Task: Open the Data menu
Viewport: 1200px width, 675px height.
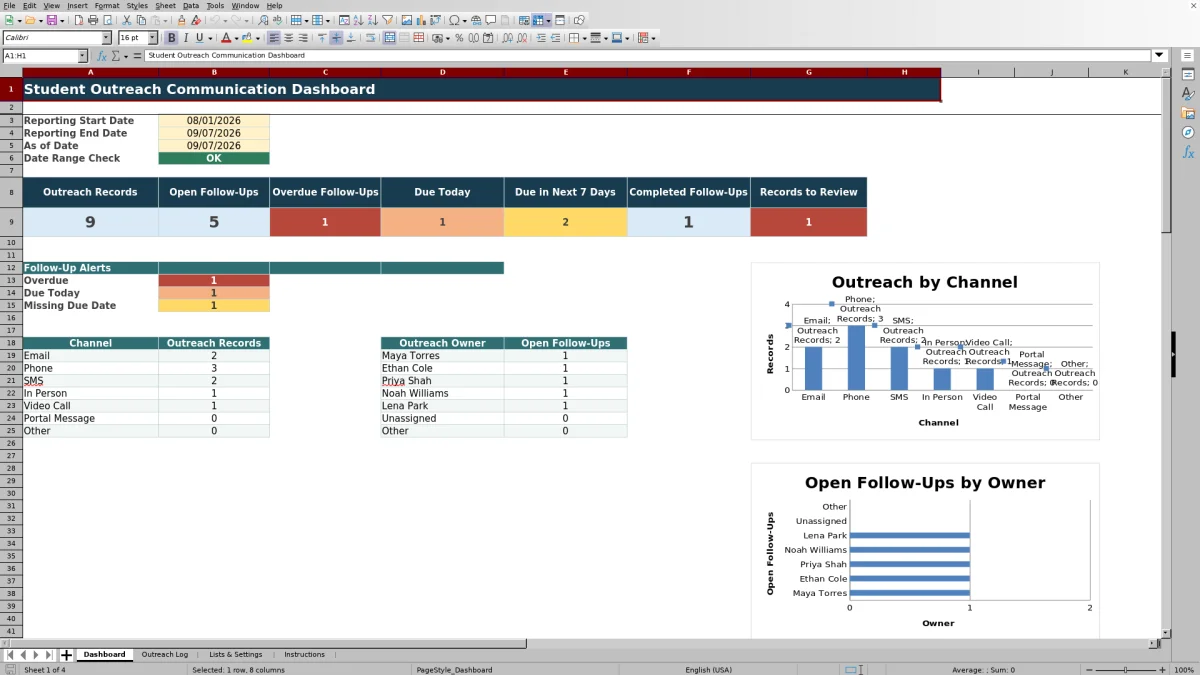Action: pos(190,6)
